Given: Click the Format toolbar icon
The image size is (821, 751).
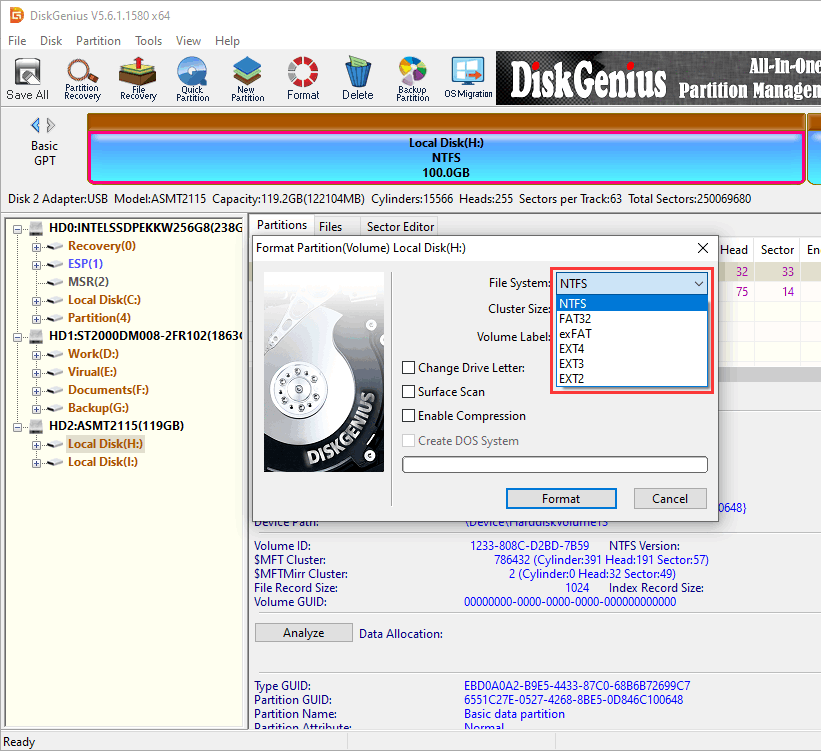Looking at the screenshot, I should [x=303, y=79].
